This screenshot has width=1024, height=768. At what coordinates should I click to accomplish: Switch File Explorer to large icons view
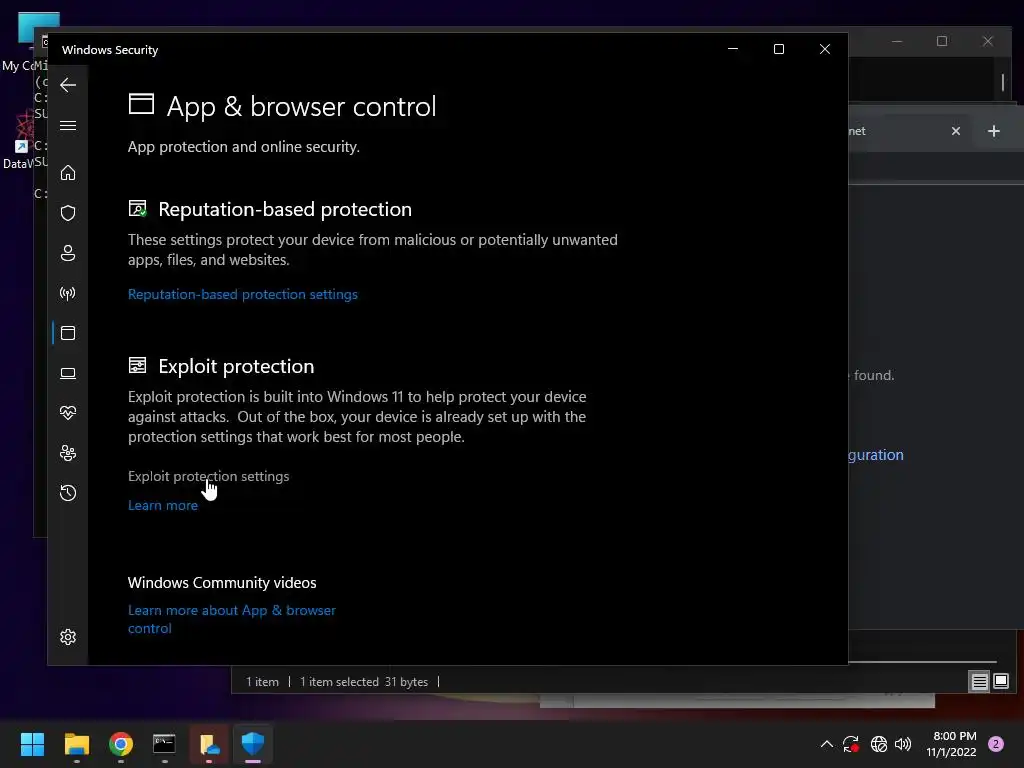(x=1000, y=682)
